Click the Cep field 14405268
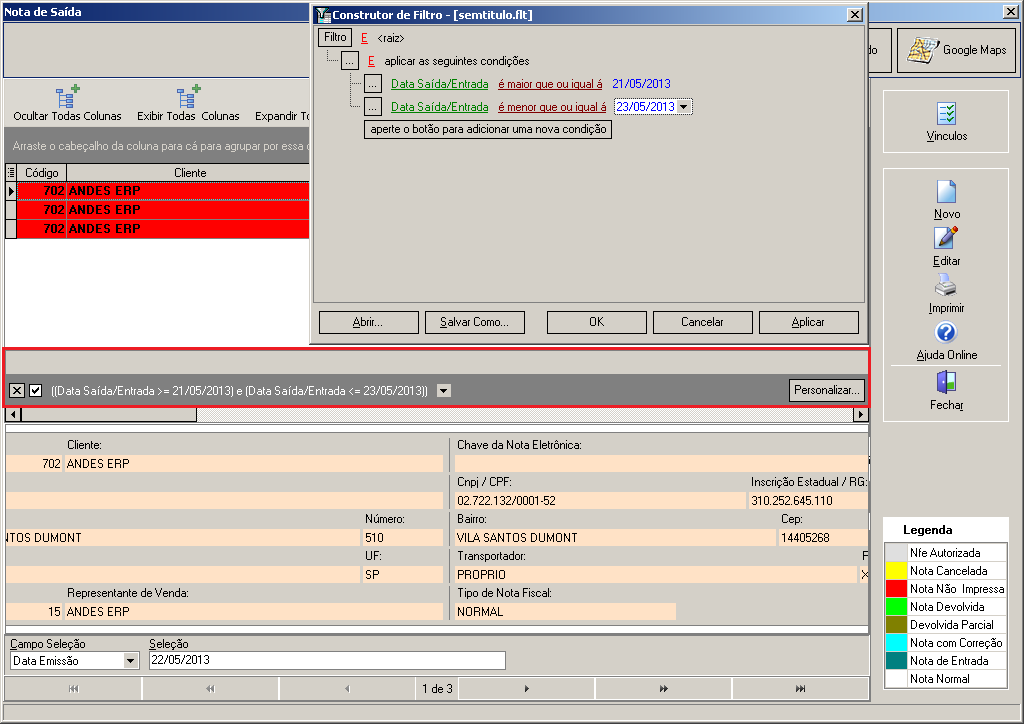The width and height of the screenshot is (1027, 726). click(x=824, y=538)
